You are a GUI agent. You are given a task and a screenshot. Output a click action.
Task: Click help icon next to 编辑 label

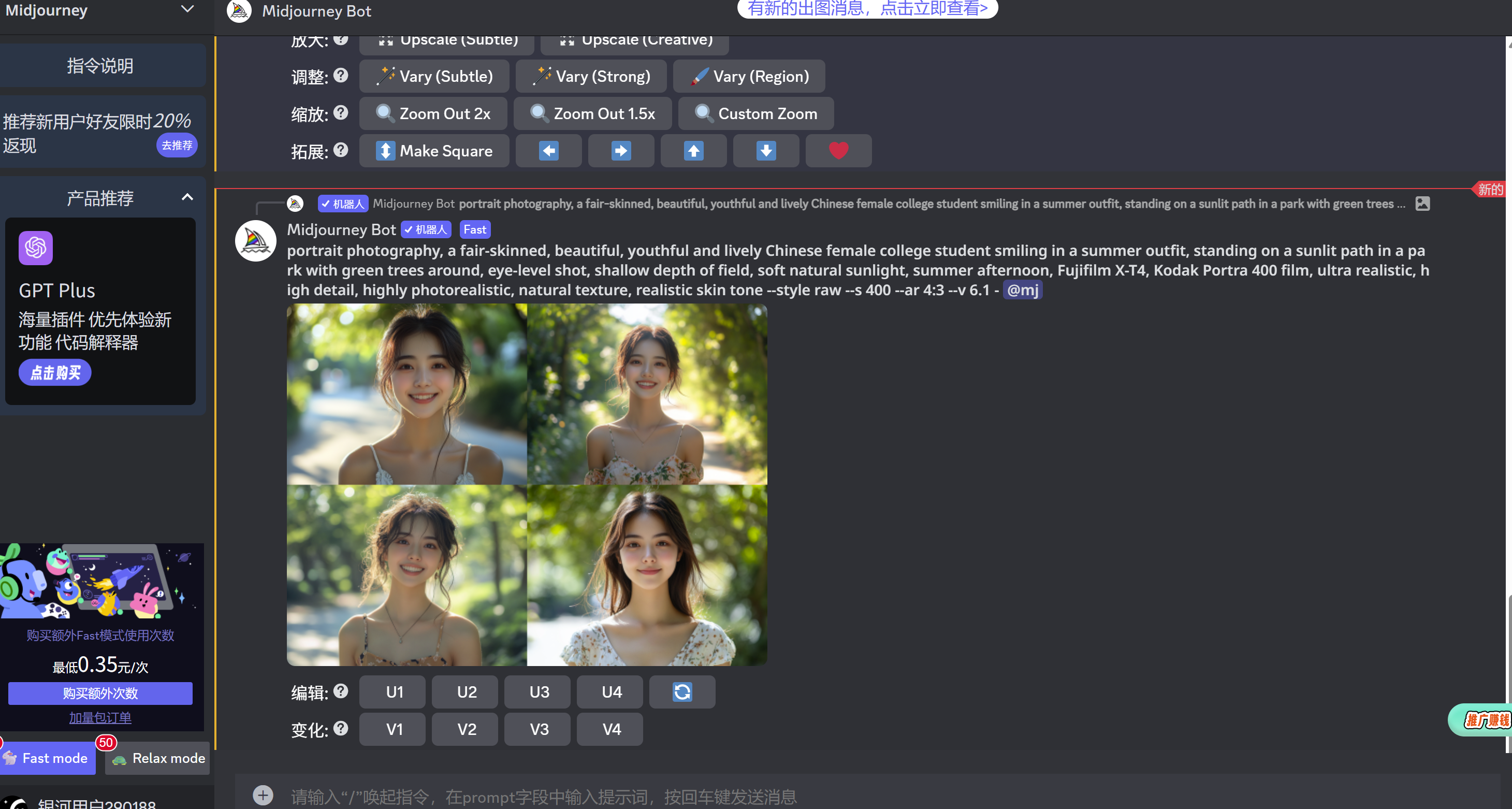[x=341, y=691]
